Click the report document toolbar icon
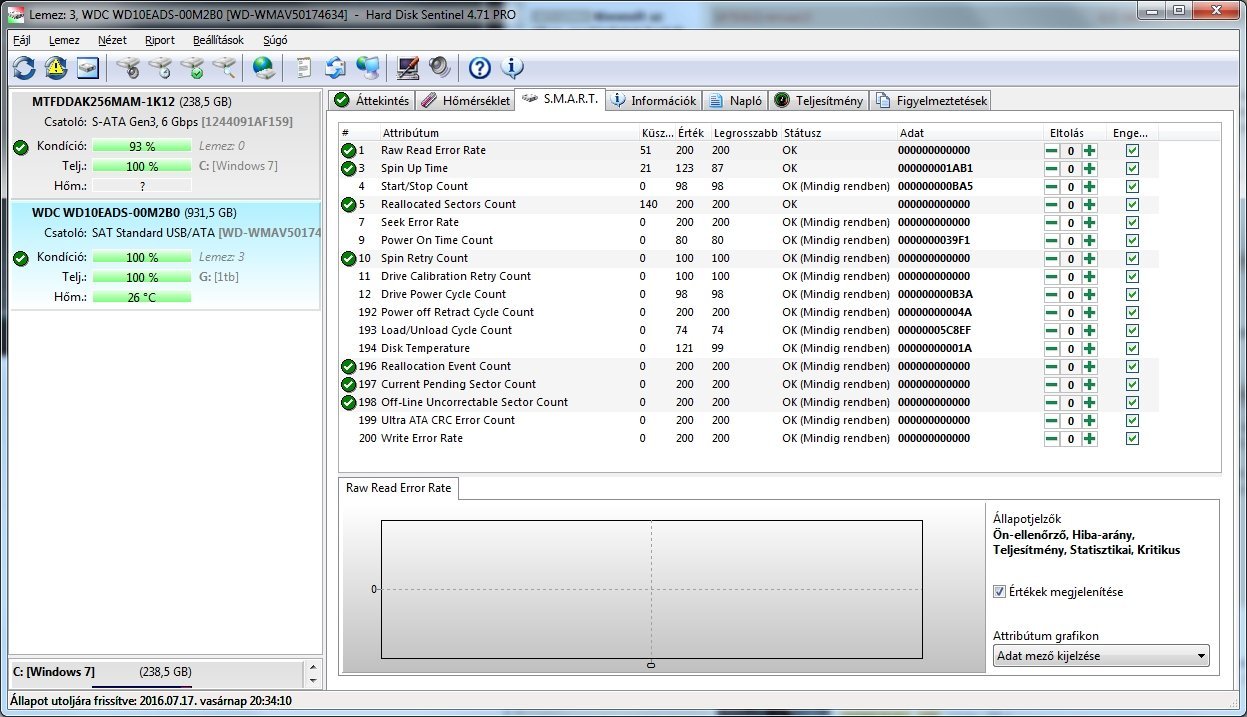 point(304,68)
